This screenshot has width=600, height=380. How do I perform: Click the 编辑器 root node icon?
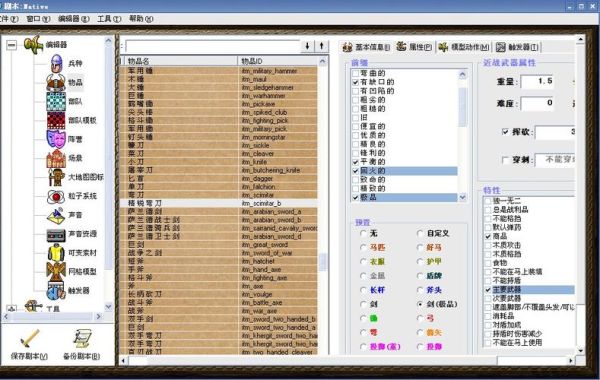pos(33,44)
